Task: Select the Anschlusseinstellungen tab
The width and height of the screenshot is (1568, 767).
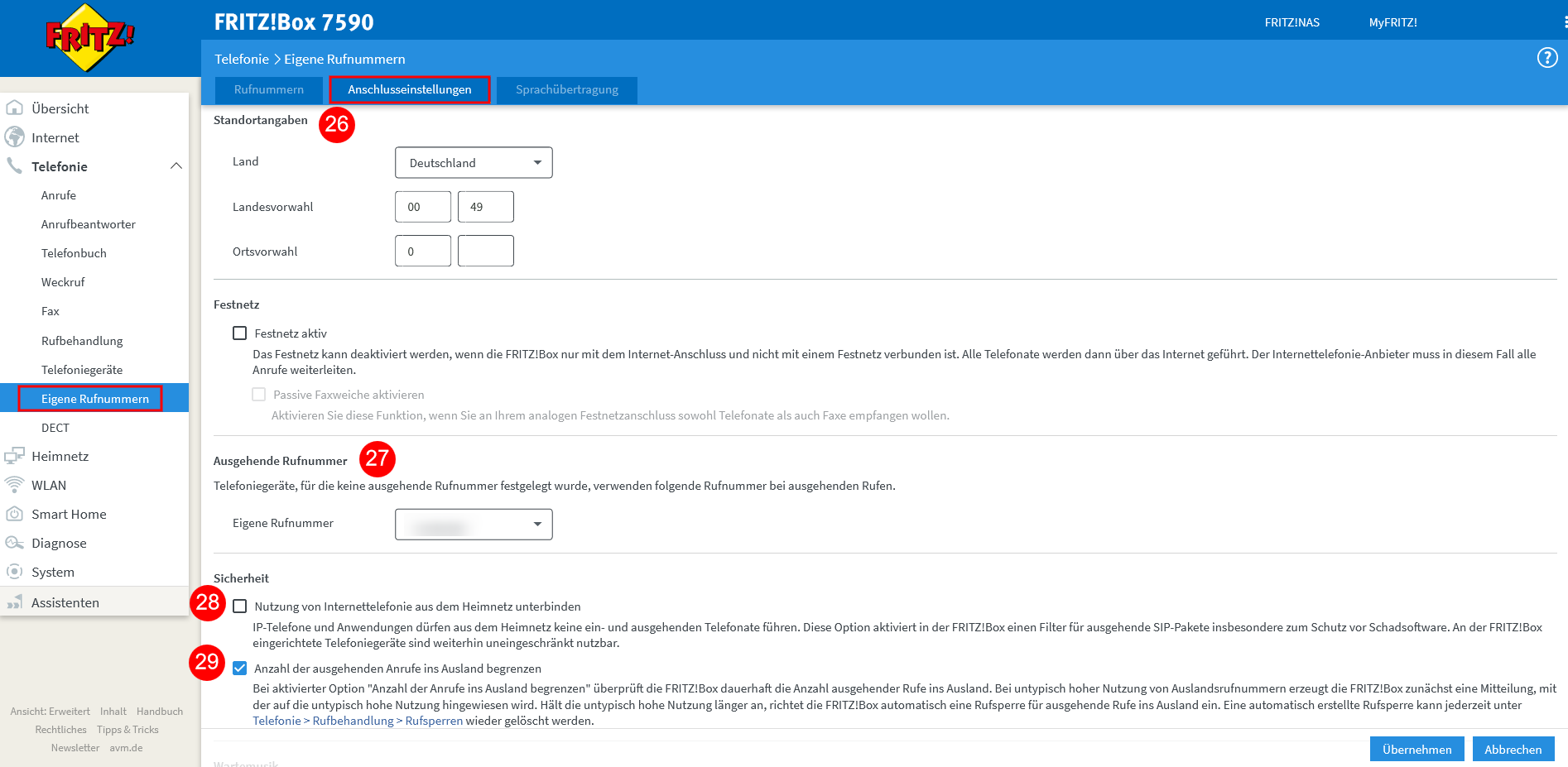Action: pyautogui.click(x=410, y=89)
